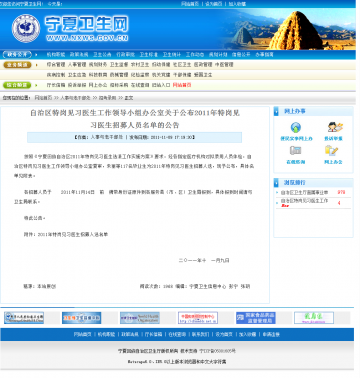The image size is (360, 378).
Task: Click 人事与老干部处 in the breadcrumb
Action: [75, 98]
